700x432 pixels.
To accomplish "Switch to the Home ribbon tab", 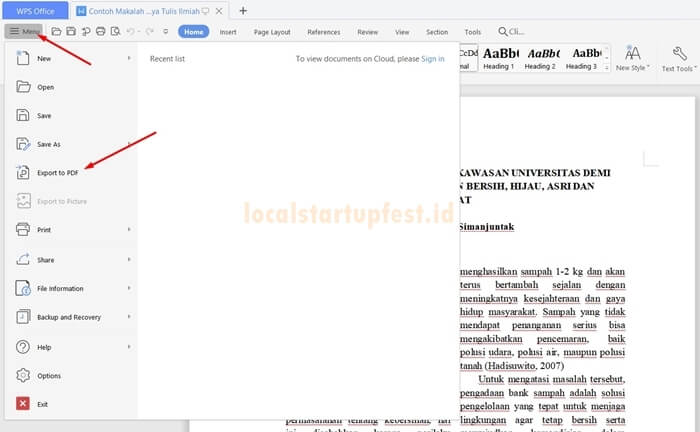I will pos(194,32).
